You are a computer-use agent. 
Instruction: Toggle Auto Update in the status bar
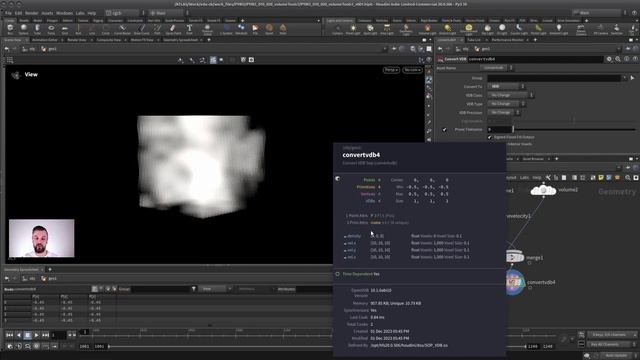pyautogui.click(x=616, y=356)
